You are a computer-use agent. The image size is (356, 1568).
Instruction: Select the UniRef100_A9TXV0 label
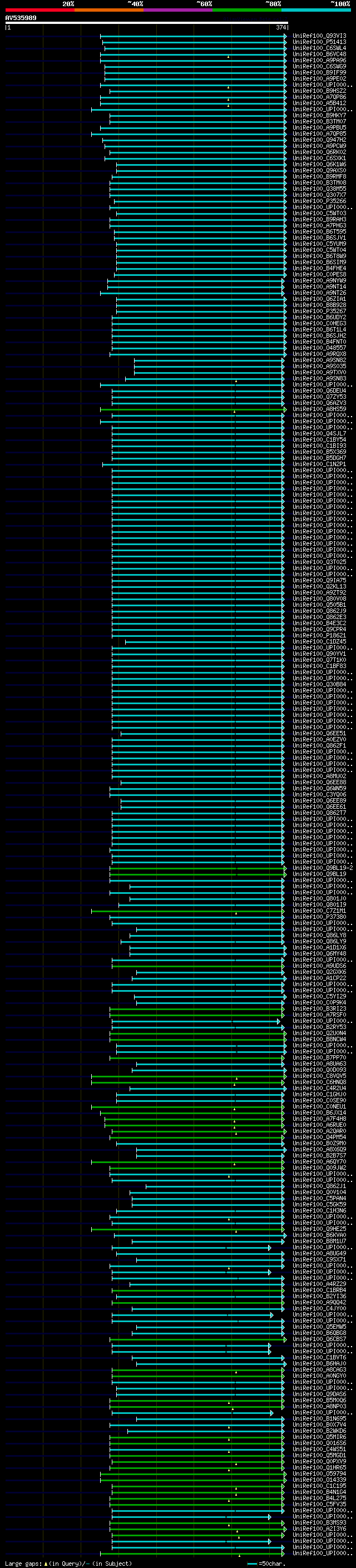click(x=319, y=373)
